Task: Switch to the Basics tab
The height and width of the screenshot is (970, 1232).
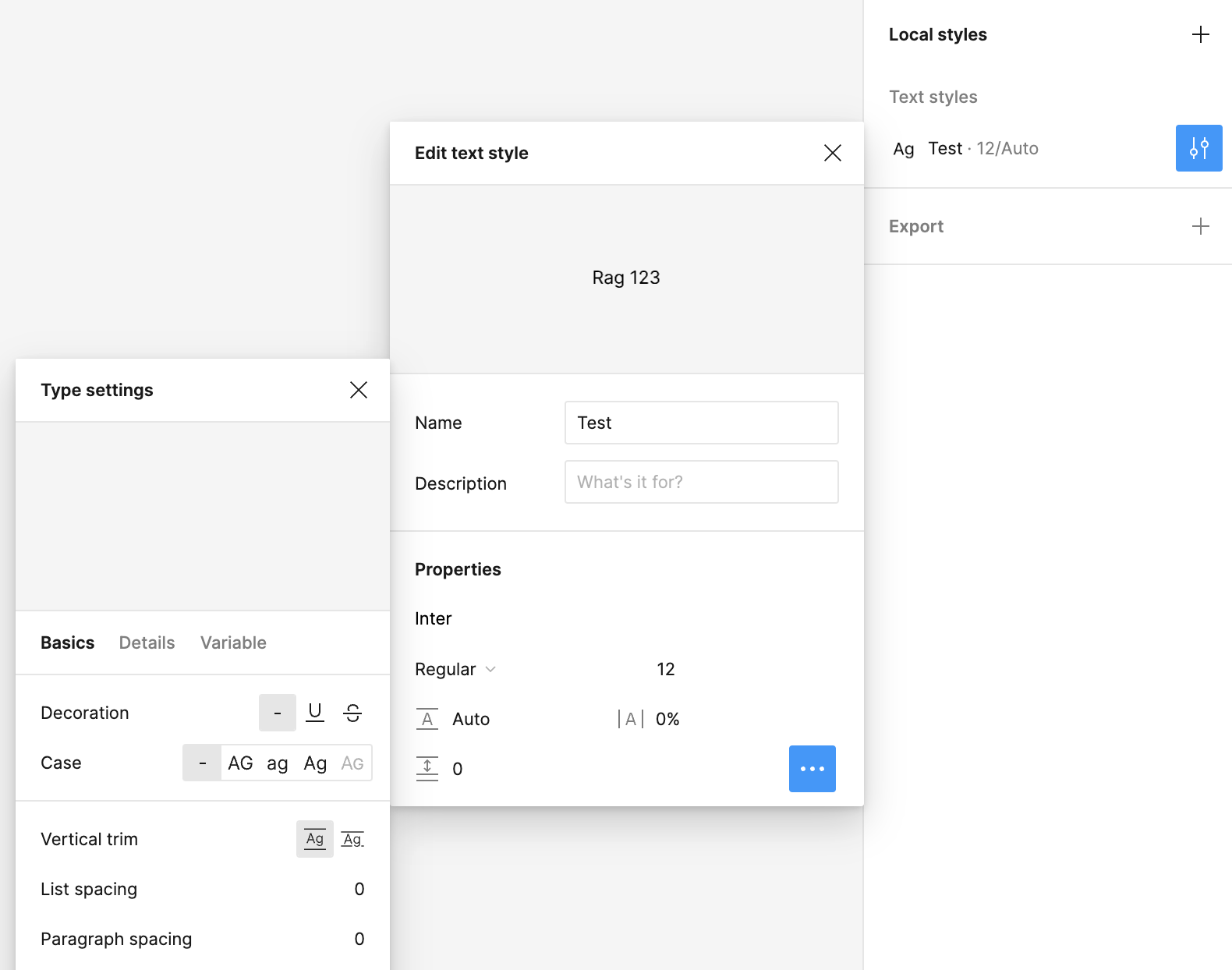Action: pyautogui.click(x=67, y=643)
